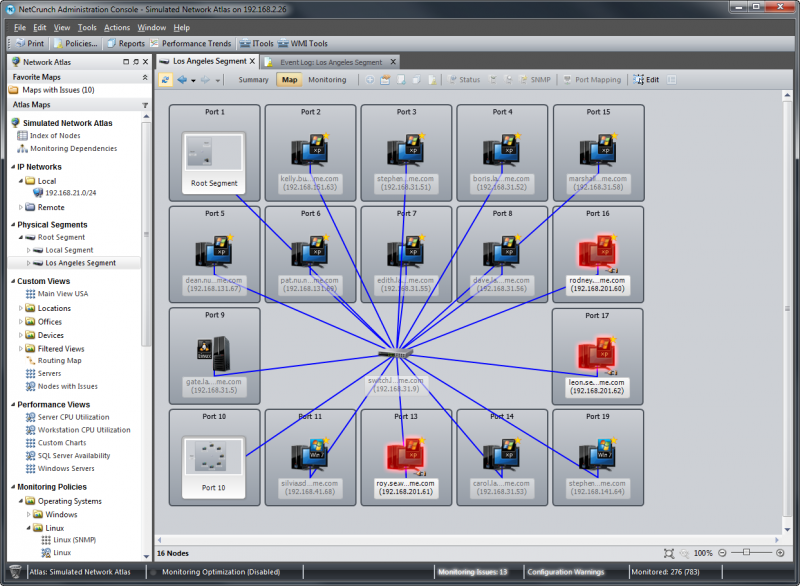Viewport: 800px width, 586px height.
Task: Collapse the Physical Segments group
Action: pyautogui.click(x=13, y=224)
